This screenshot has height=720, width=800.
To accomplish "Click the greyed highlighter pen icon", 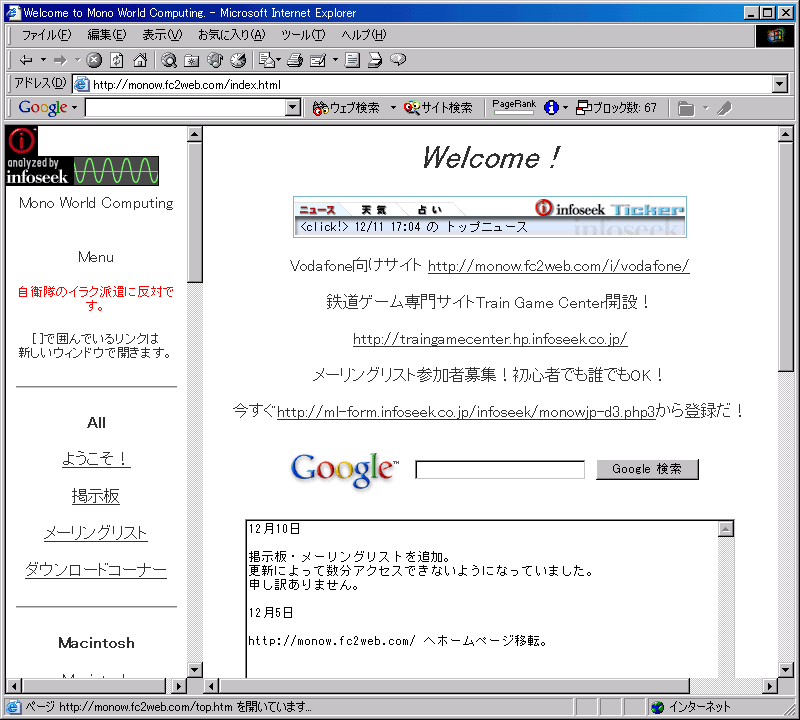I will pos(724,108).
